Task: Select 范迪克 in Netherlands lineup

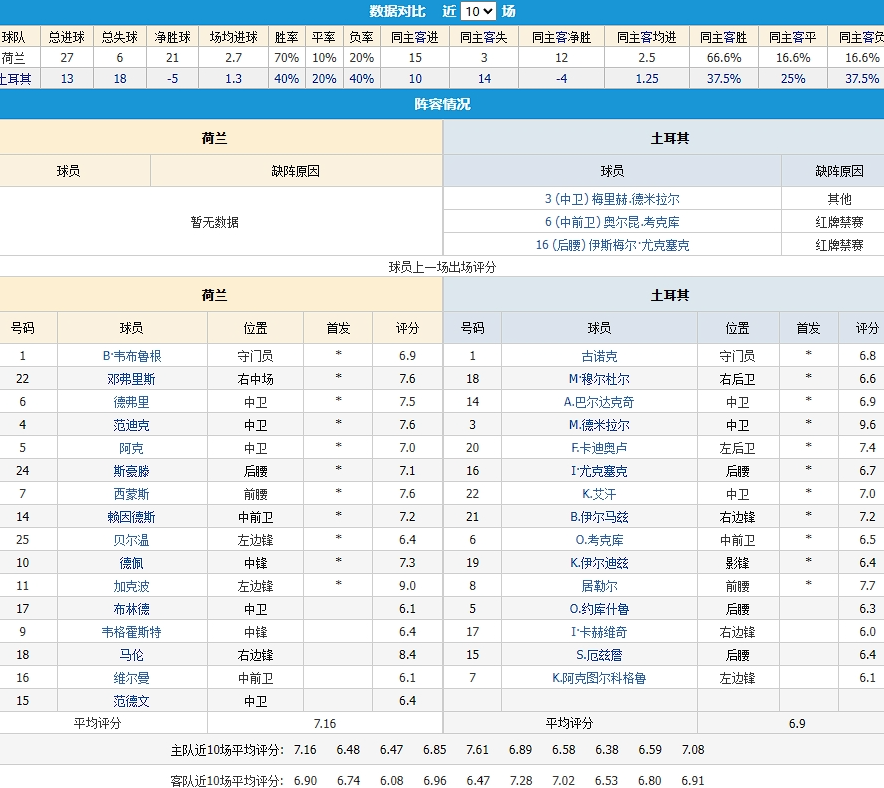Action: [132, 425]
